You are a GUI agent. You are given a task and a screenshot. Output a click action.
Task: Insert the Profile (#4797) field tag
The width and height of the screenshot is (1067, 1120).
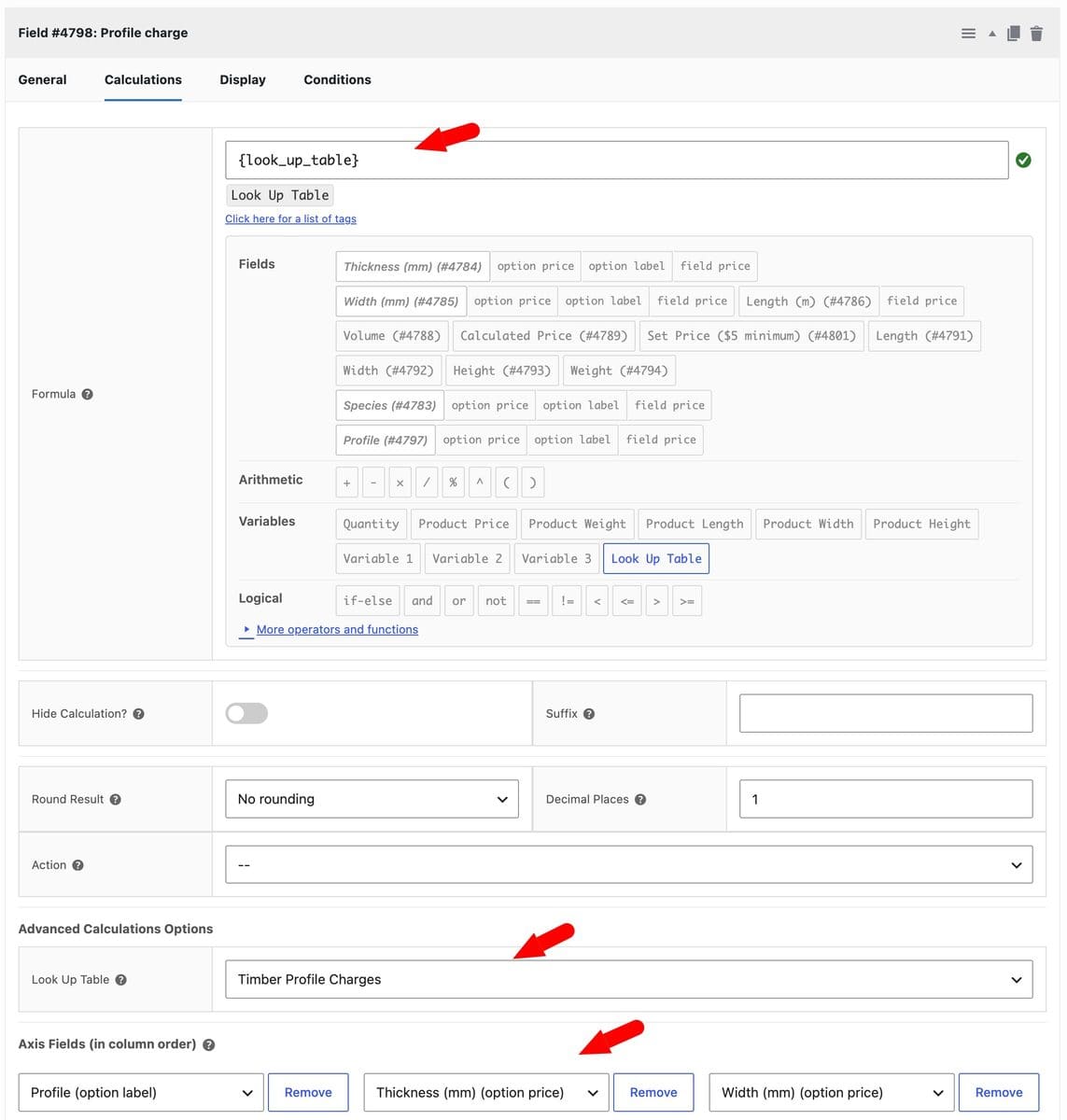(x=386, y=441)
